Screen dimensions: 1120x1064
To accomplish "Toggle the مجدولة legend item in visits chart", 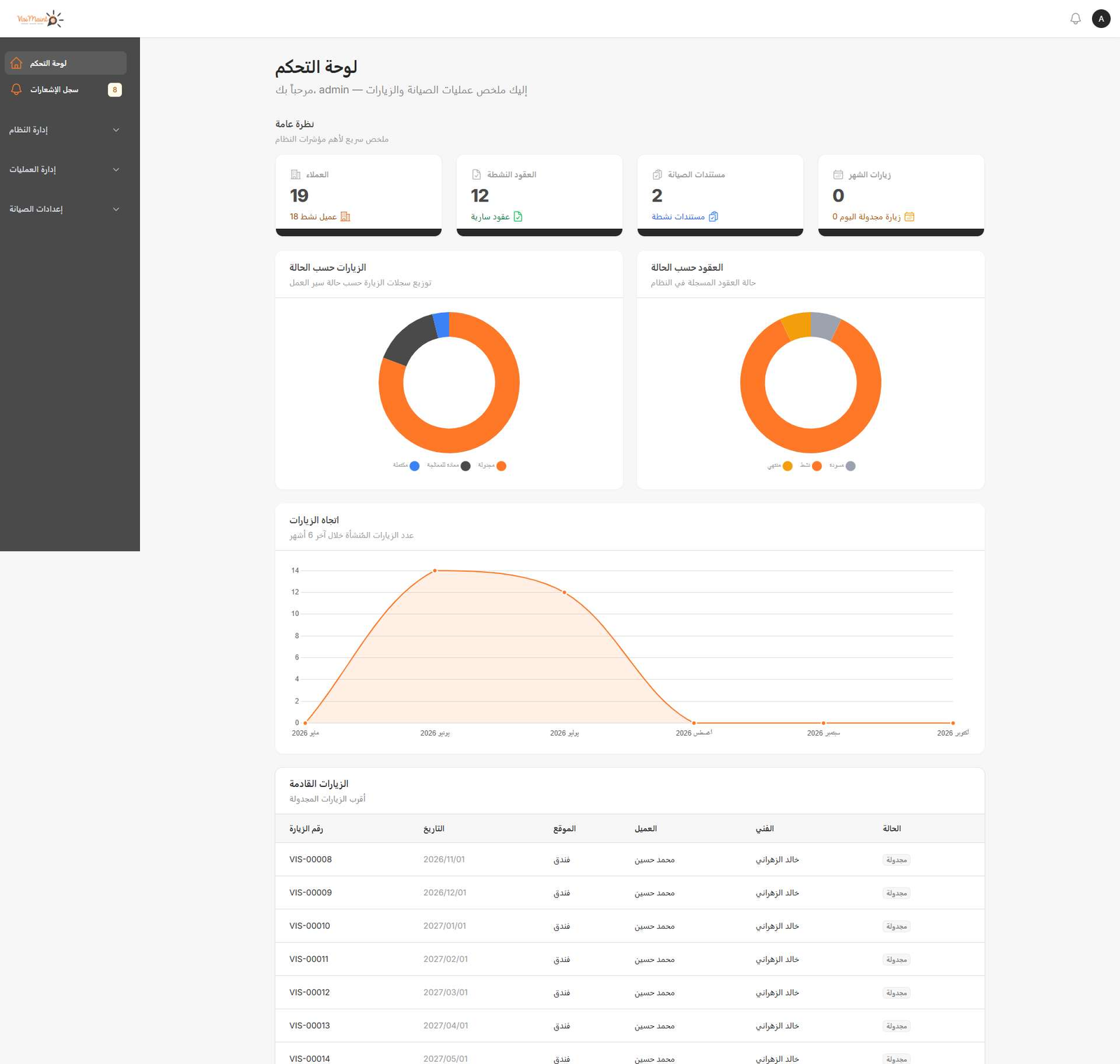I will point(492,465).
